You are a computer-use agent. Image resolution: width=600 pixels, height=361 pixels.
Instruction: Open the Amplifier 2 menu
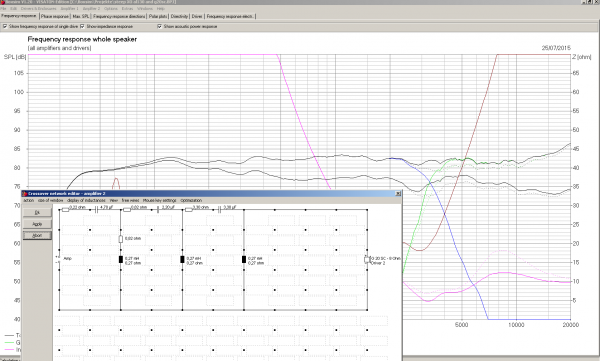click(x=91, y=8)
